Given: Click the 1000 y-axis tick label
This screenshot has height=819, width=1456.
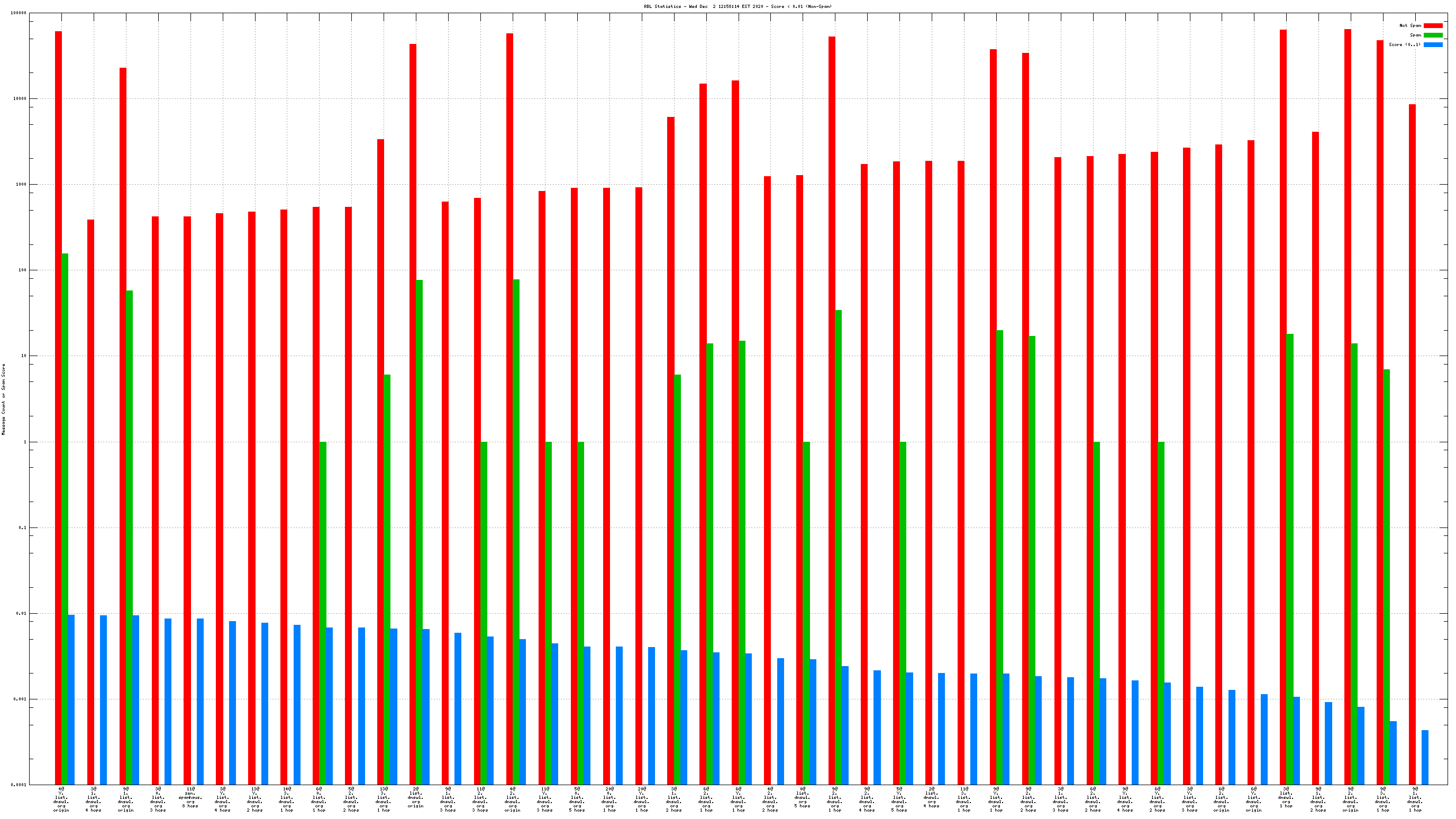Looking at the screenshot, I should coord(22,184).
